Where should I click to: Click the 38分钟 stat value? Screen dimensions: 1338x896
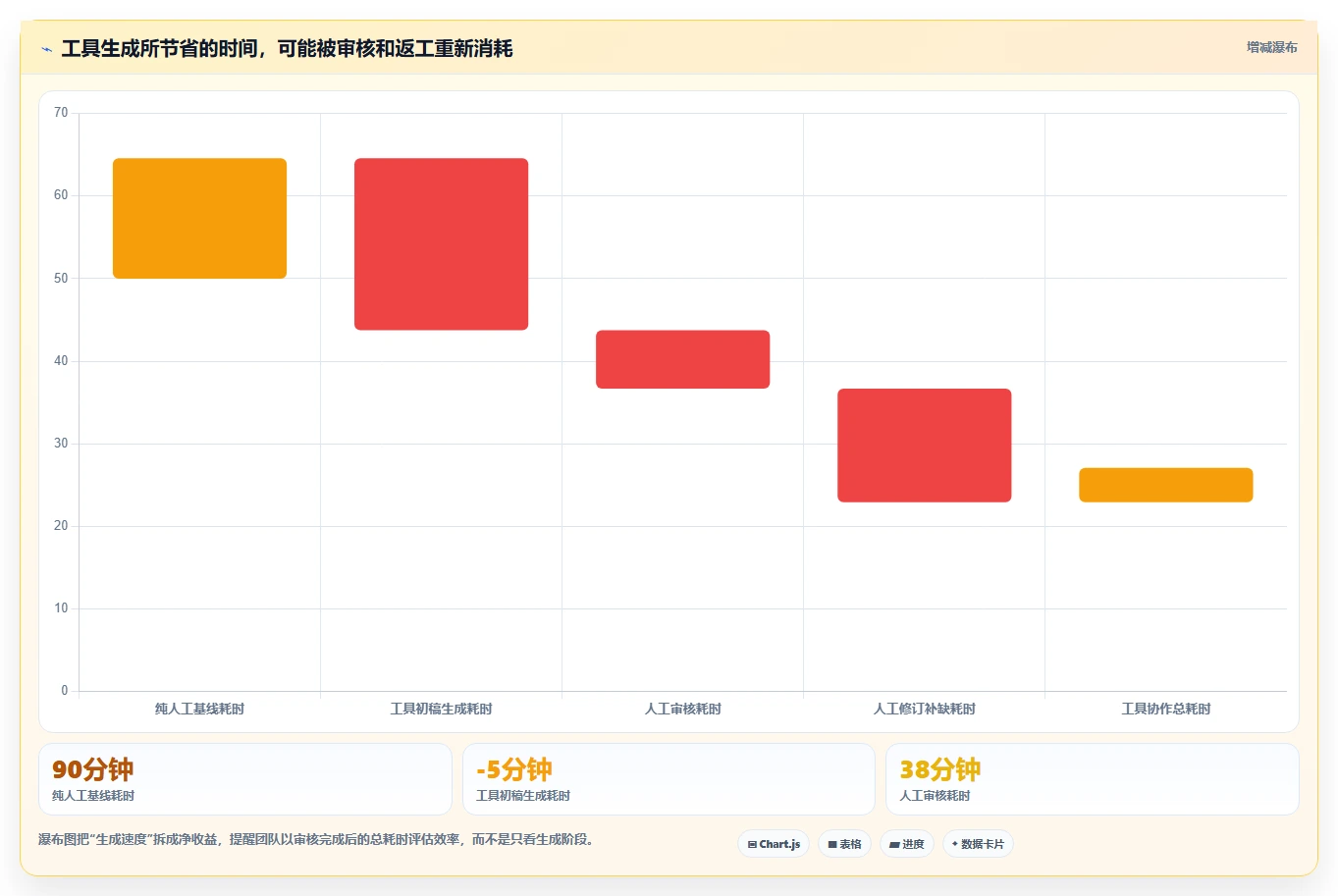coord(939,769)
